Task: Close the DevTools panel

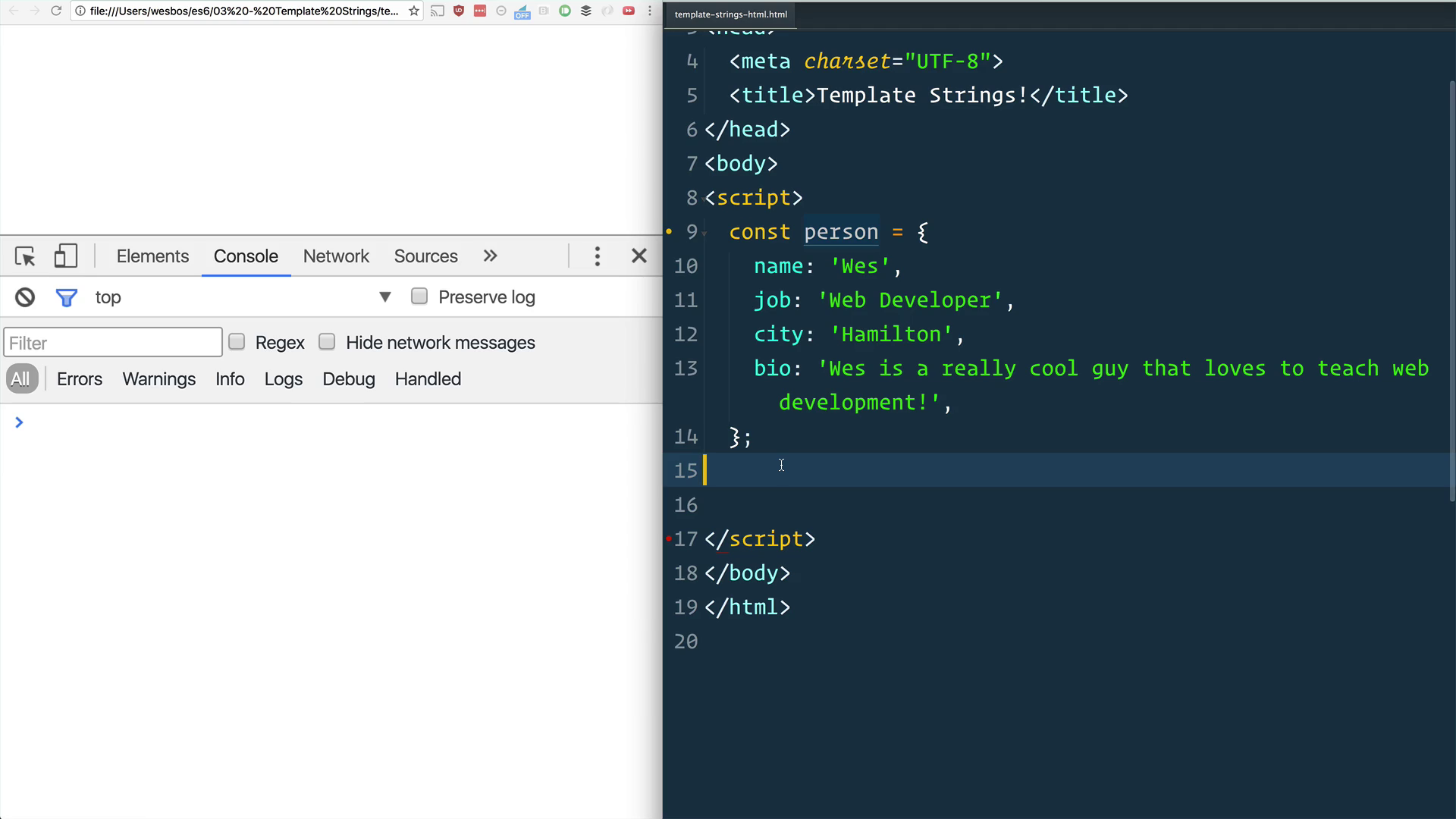Action: pos(639,256)
